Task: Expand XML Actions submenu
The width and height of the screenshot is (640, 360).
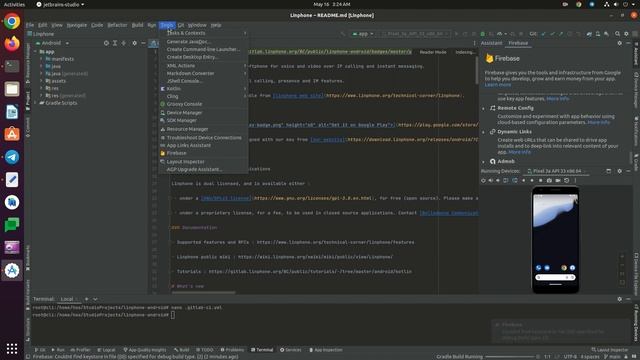Action: tap(203, 66)
